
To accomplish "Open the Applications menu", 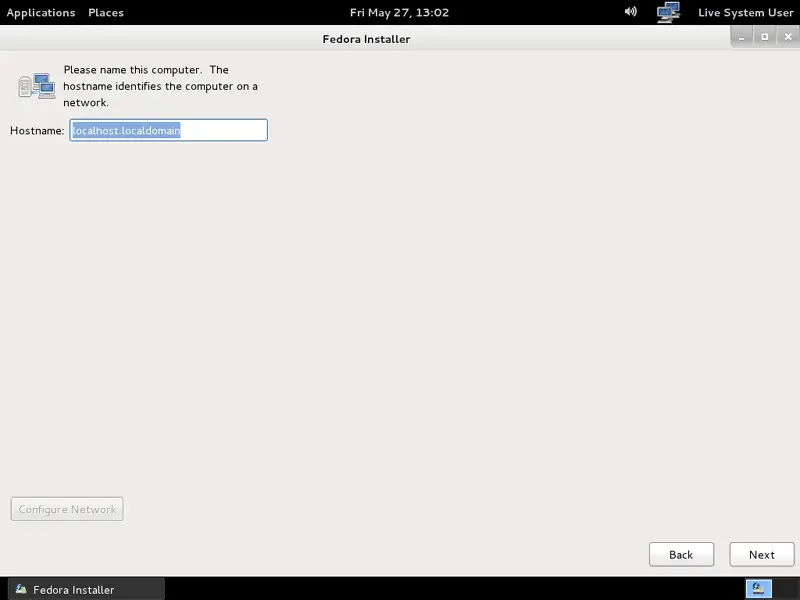I will [41, 12].
